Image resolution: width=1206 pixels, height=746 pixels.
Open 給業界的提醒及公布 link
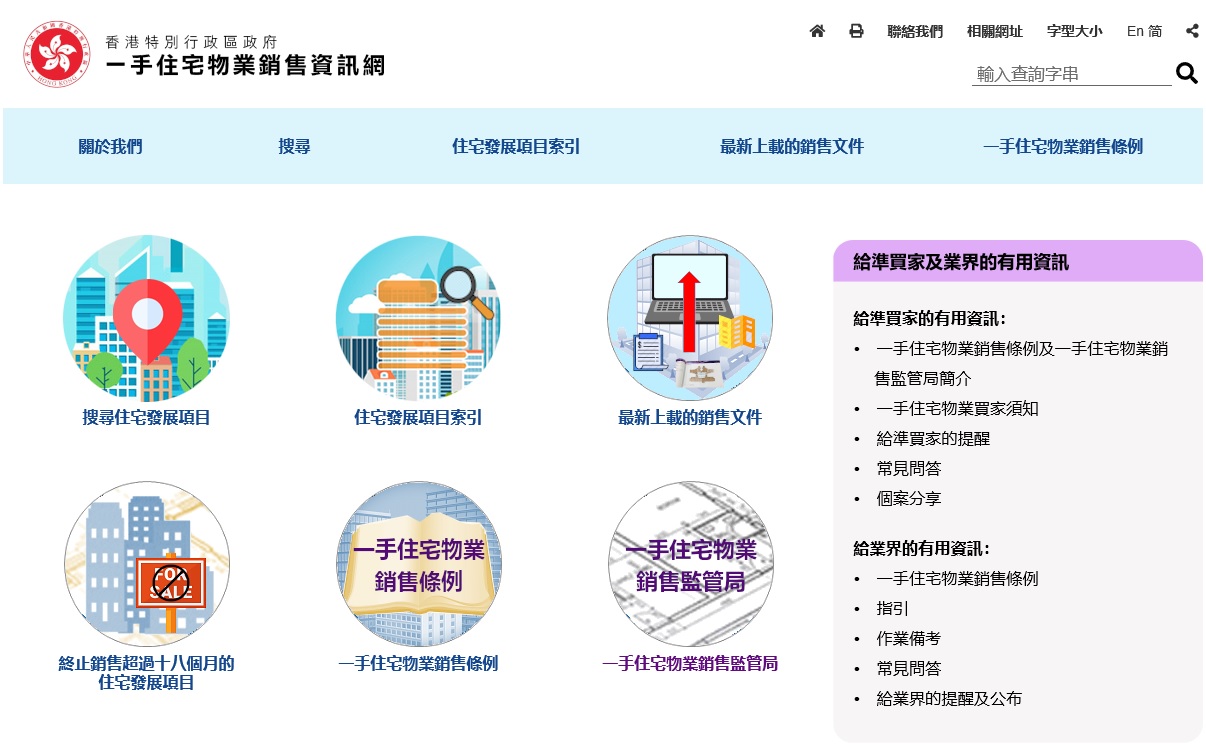tap(949, 698)
